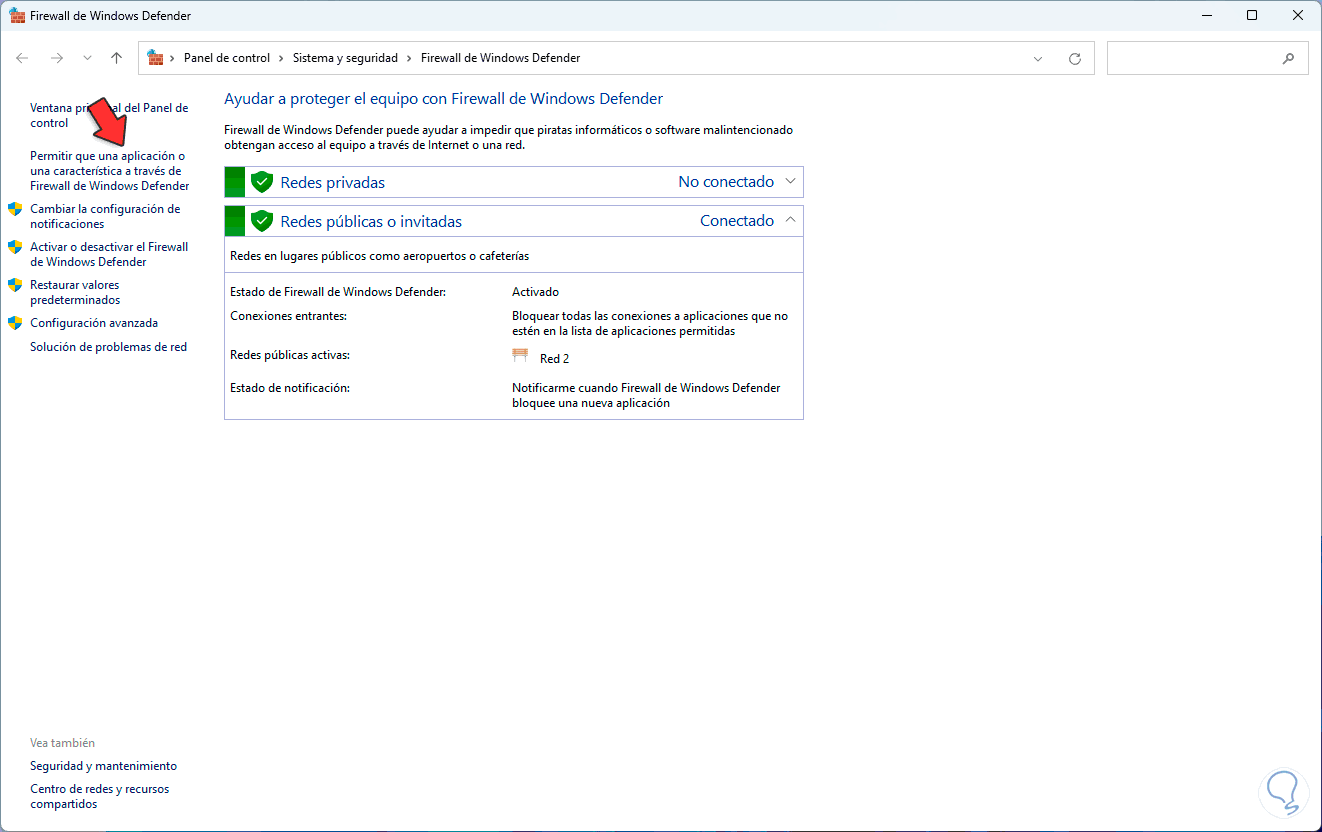This screenshot has width=1322, height=832.
Task: Select Sistema y seguridad breadcrumb
Action: [345, 58]
